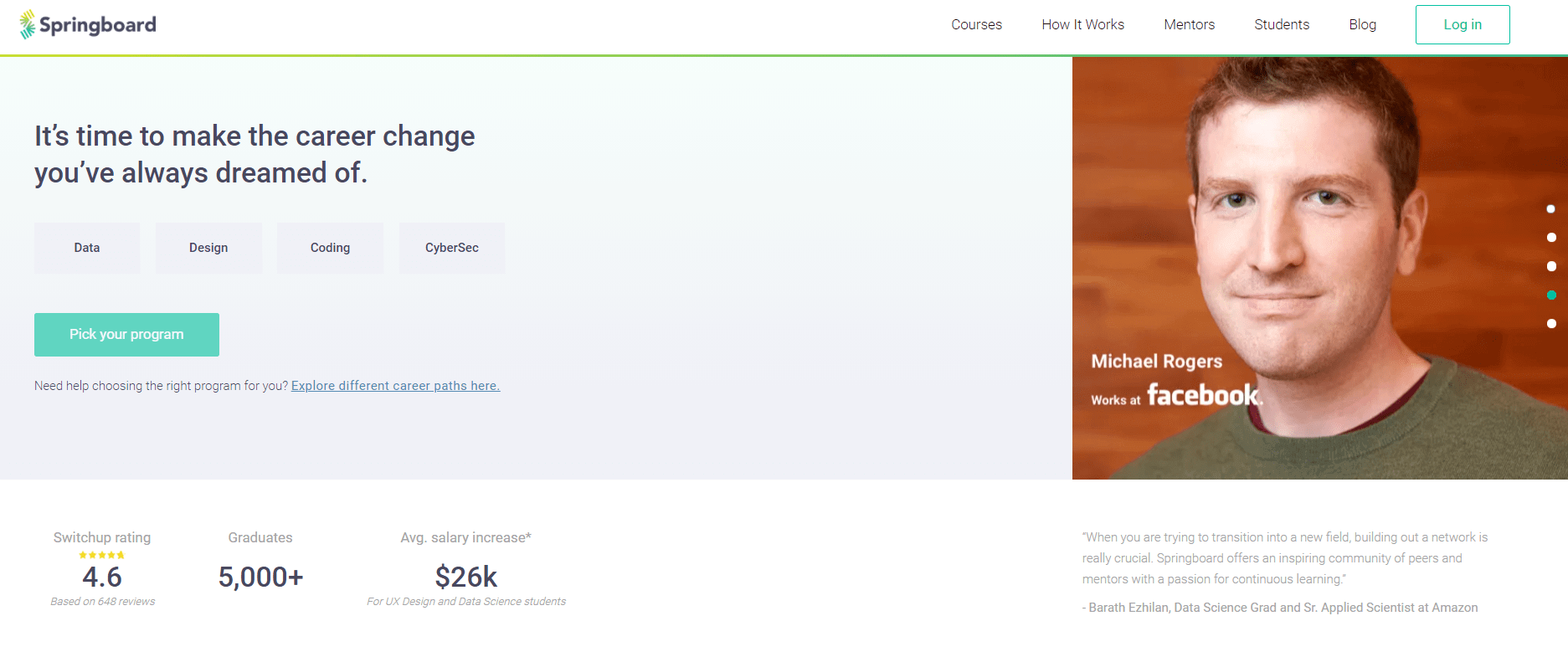Open the Courses menu
The height and width of the screenshot is (657, 1568).
coord(976,24)
